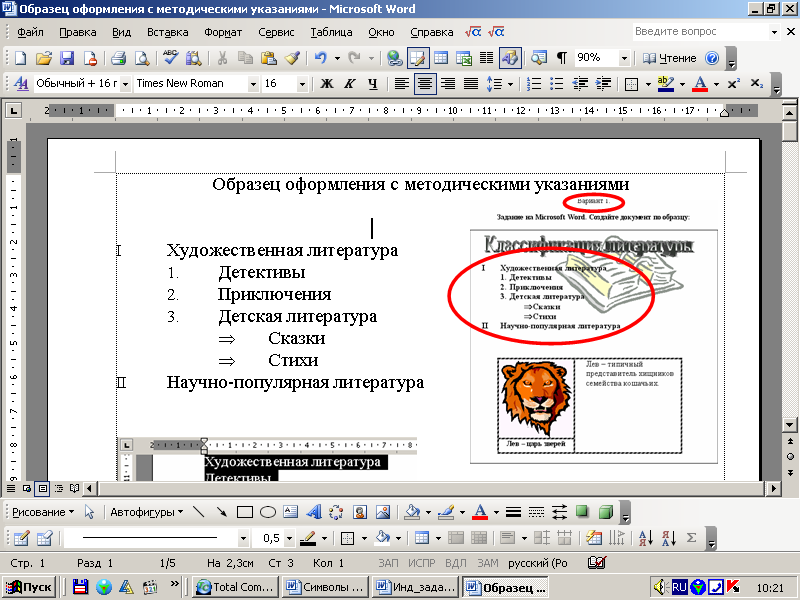Open the Формат menu
This screenshot has height=600, width=800.
[223, 32]
